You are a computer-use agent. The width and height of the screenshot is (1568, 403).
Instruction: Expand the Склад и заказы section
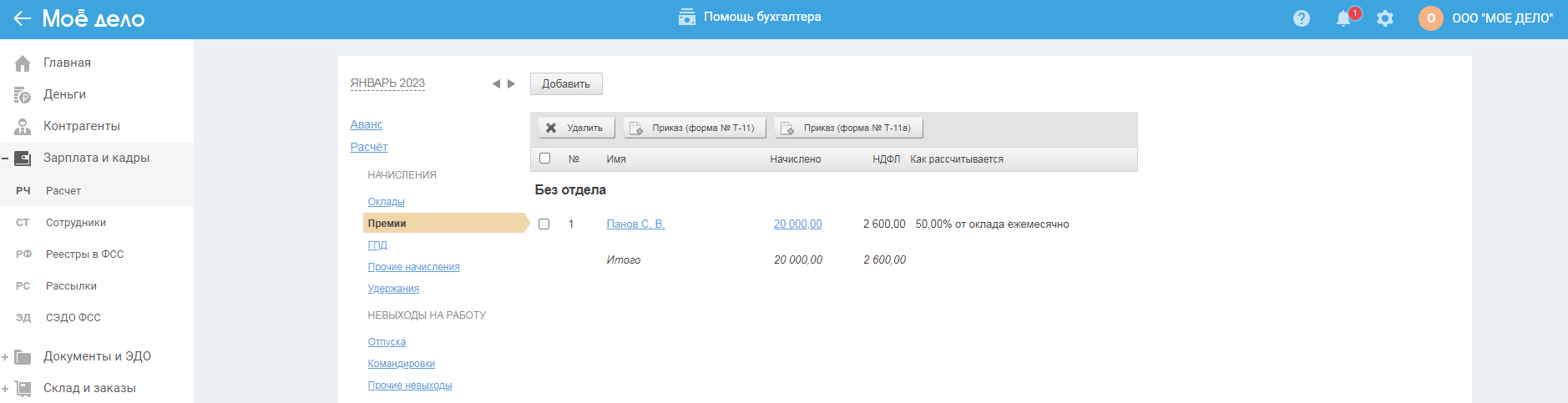tap(5, 389)
